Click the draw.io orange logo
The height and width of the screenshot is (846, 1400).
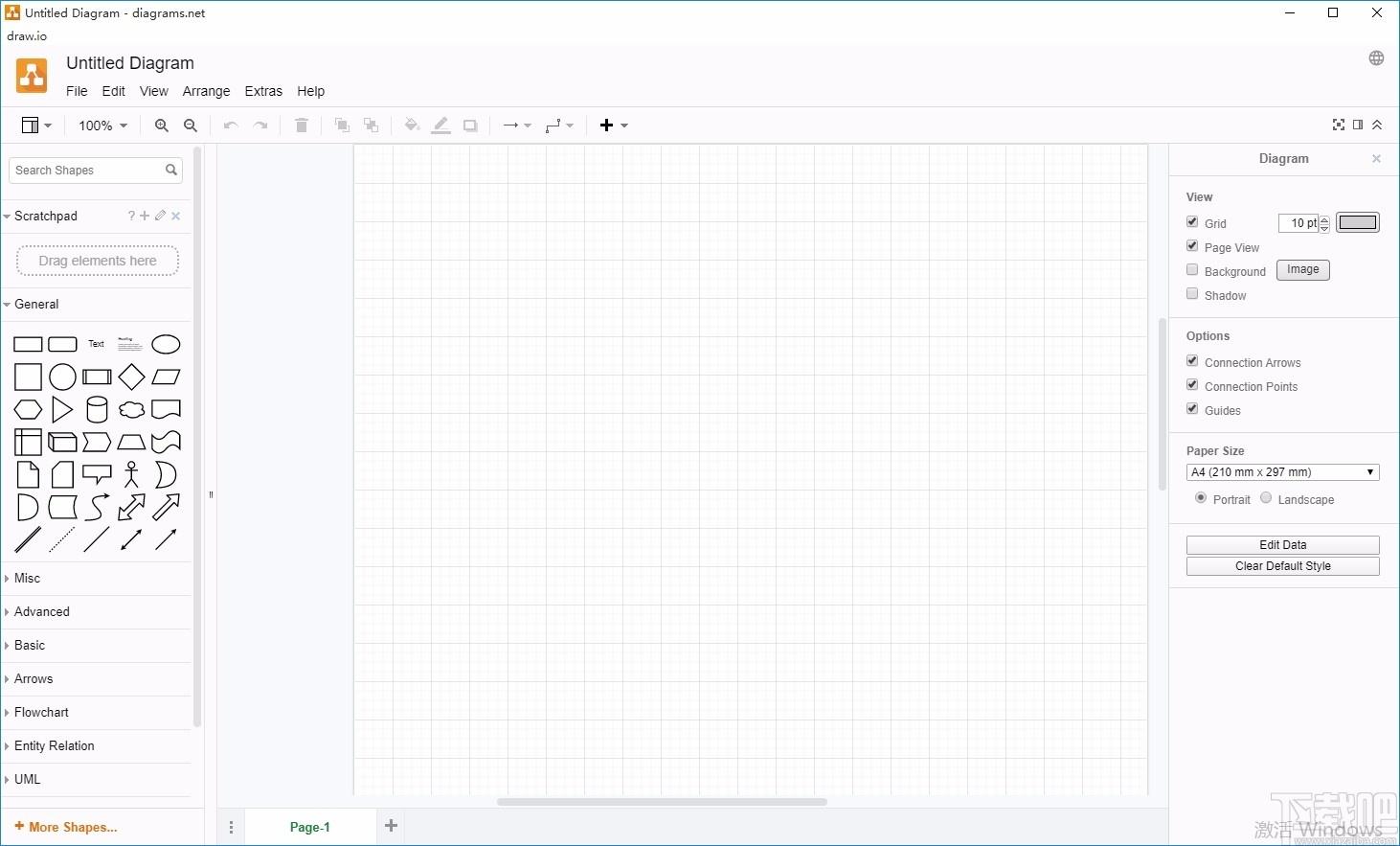click(32, 75)
